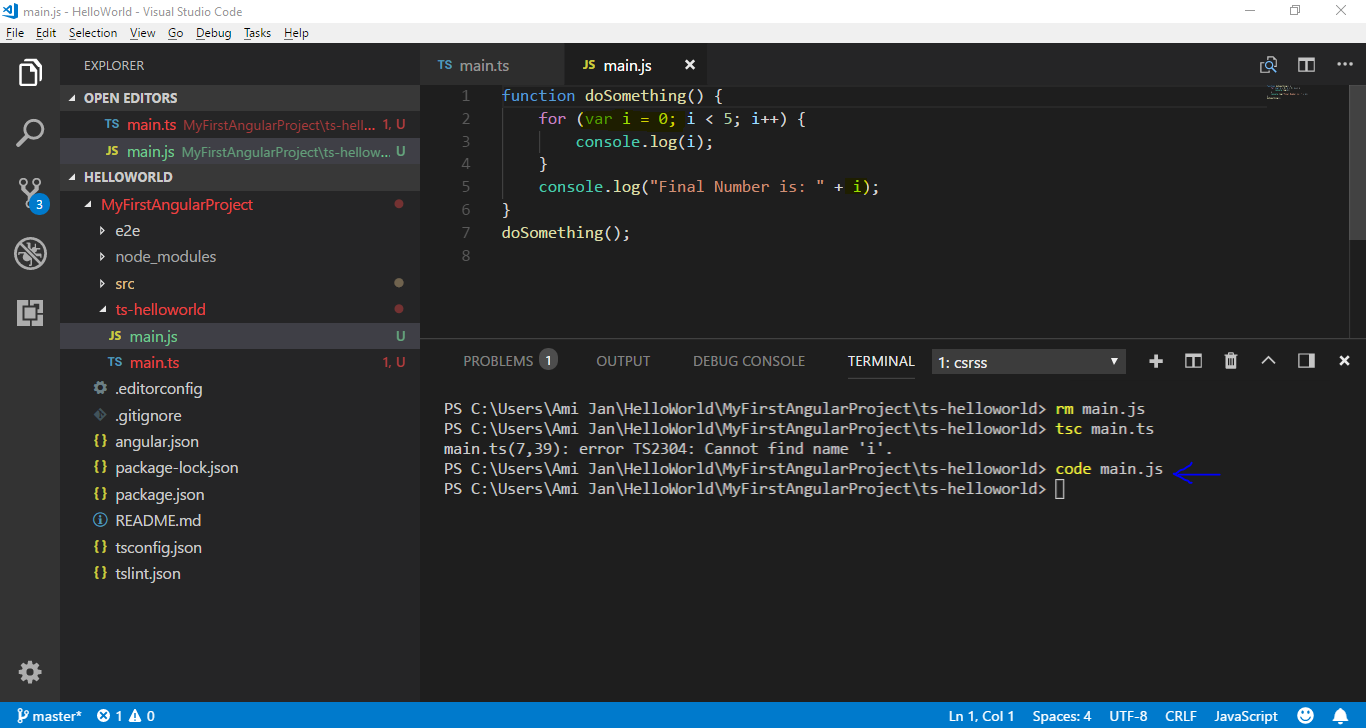1366x728 pixels.
Task: Create a new terminal with plus icon
Action: coord(1156,361)
